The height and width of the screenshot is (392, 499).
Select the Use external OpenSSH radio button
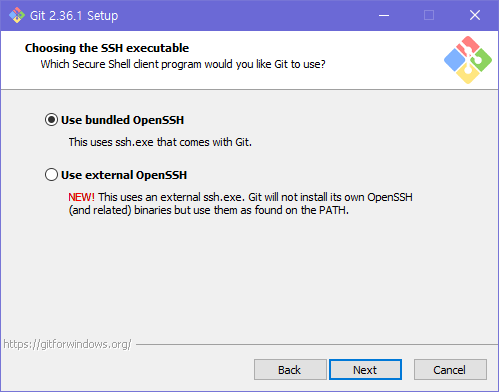point(51,174)
